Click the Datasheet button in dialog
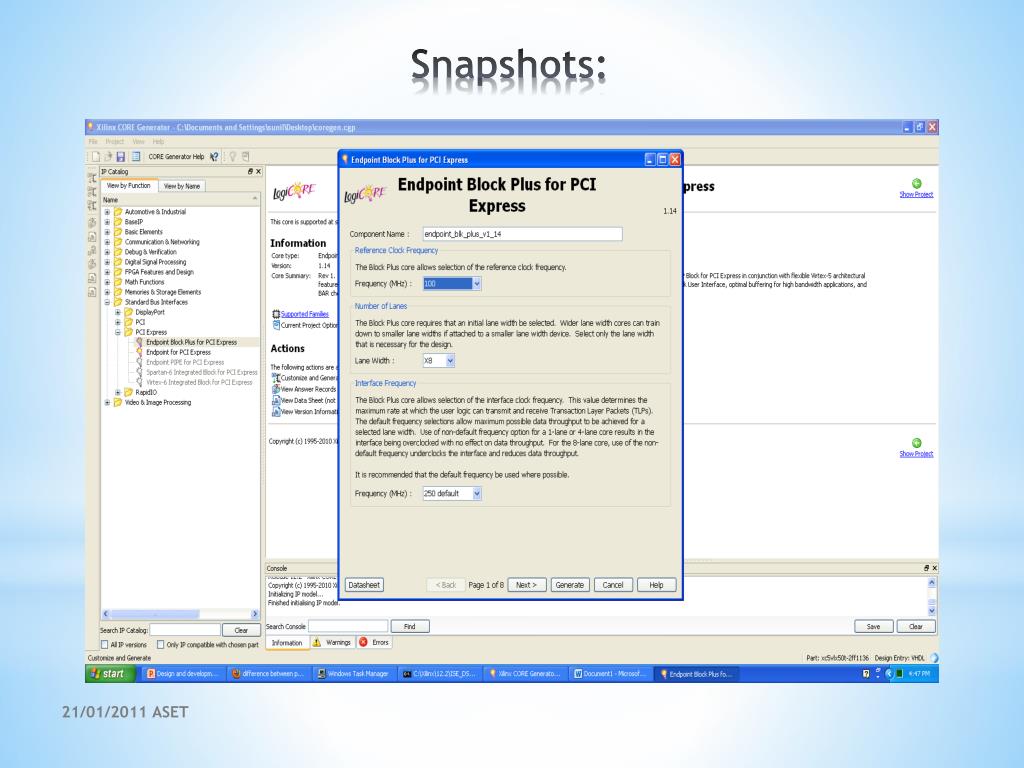 coord(364,585)
